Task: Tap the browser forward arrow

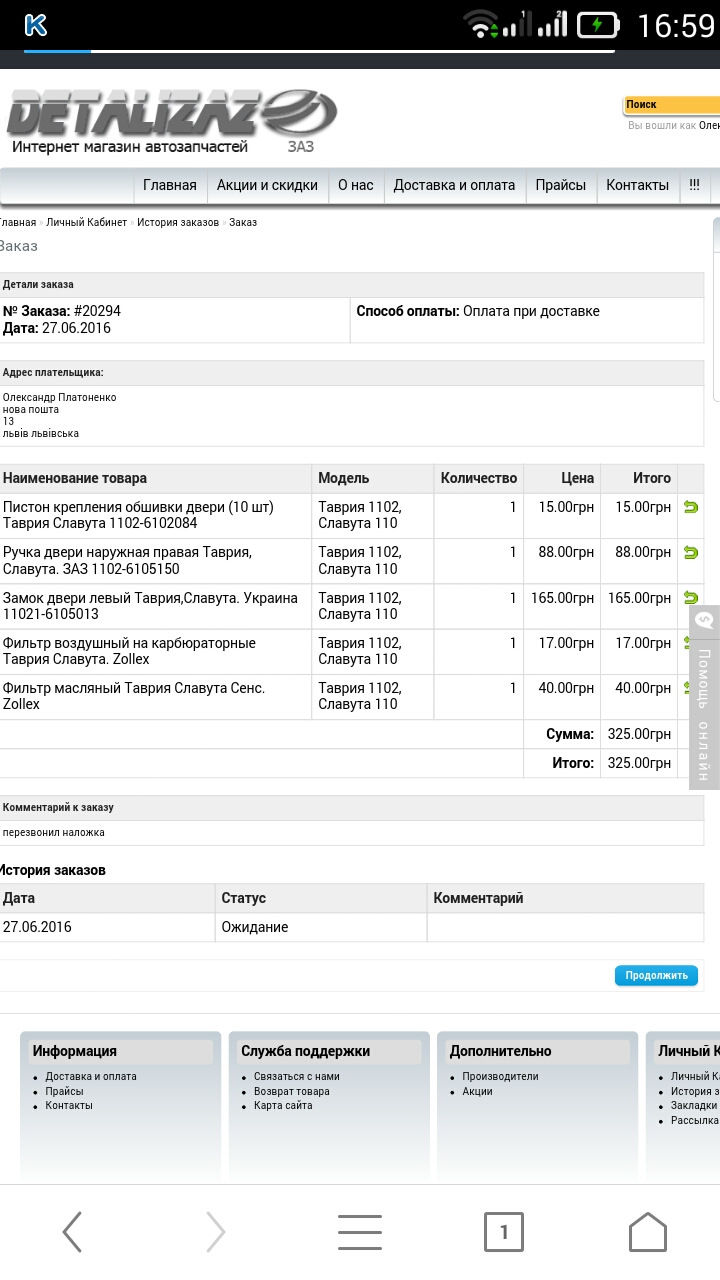Action: 216,1232
